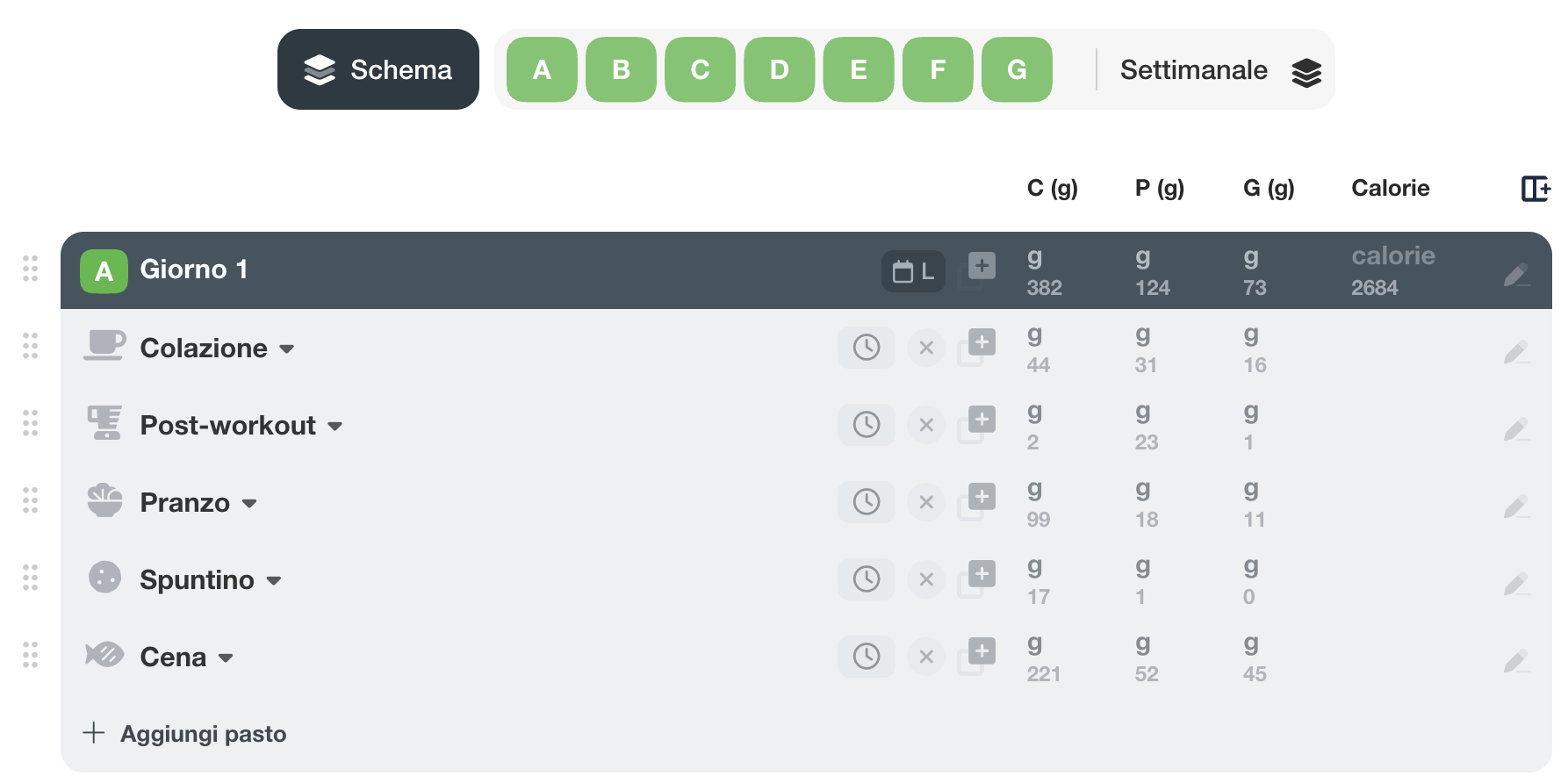
Task: Grab the drag handle beside Pranzo
Action: [30, 500]
